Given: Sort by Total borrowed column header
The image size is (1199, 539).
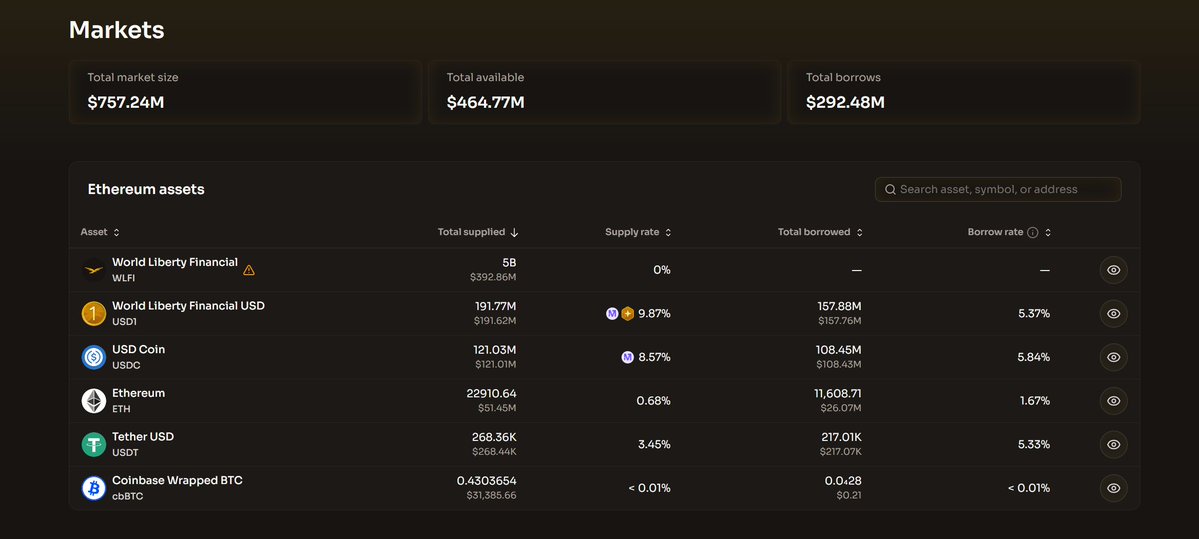Looking at the screenshot, I should pyautogui.click(x=820, y=232).
